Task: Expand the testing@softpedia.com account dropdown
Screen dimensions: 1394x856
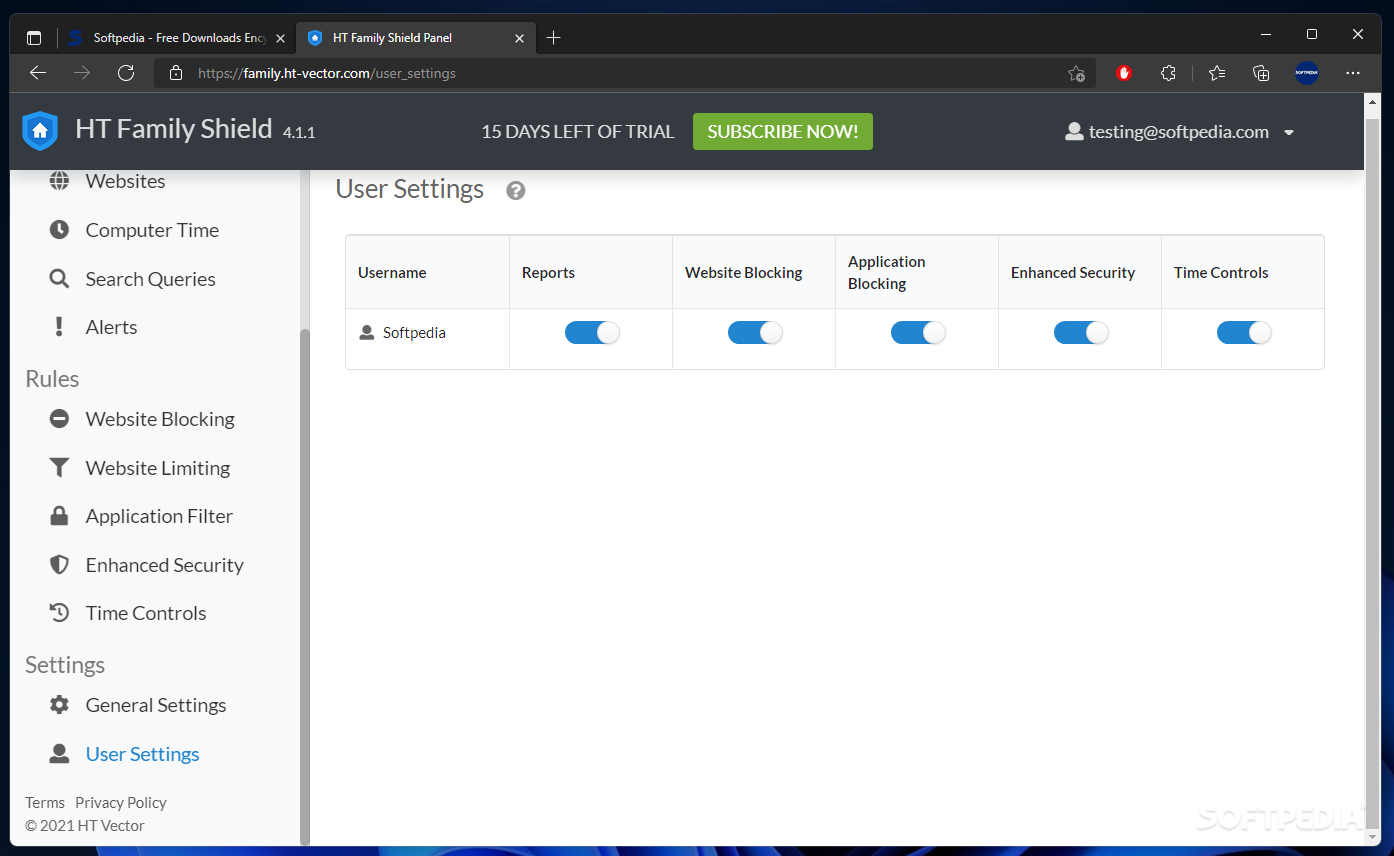Action: coord(1289,133)
